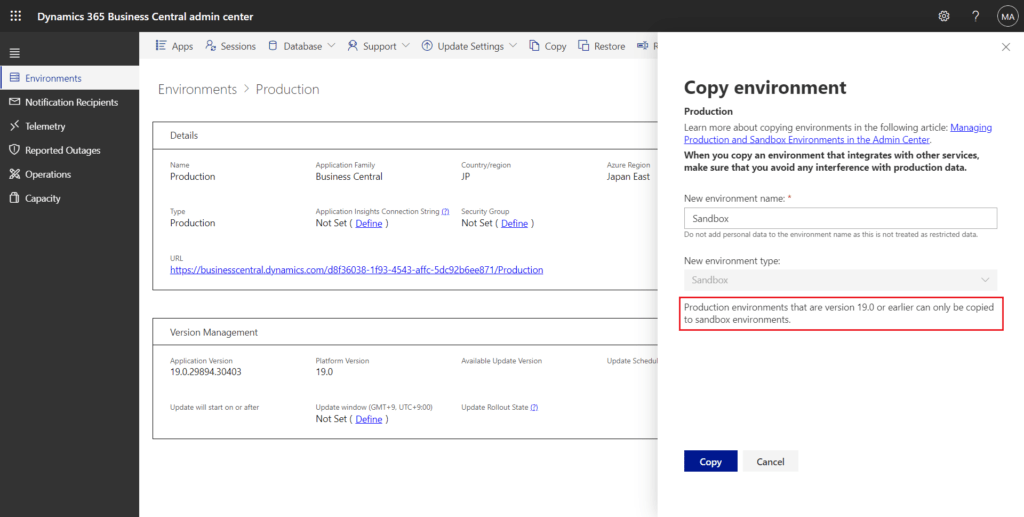
Task: Click the Environments sidebar icon
Action: click(14, 78)
